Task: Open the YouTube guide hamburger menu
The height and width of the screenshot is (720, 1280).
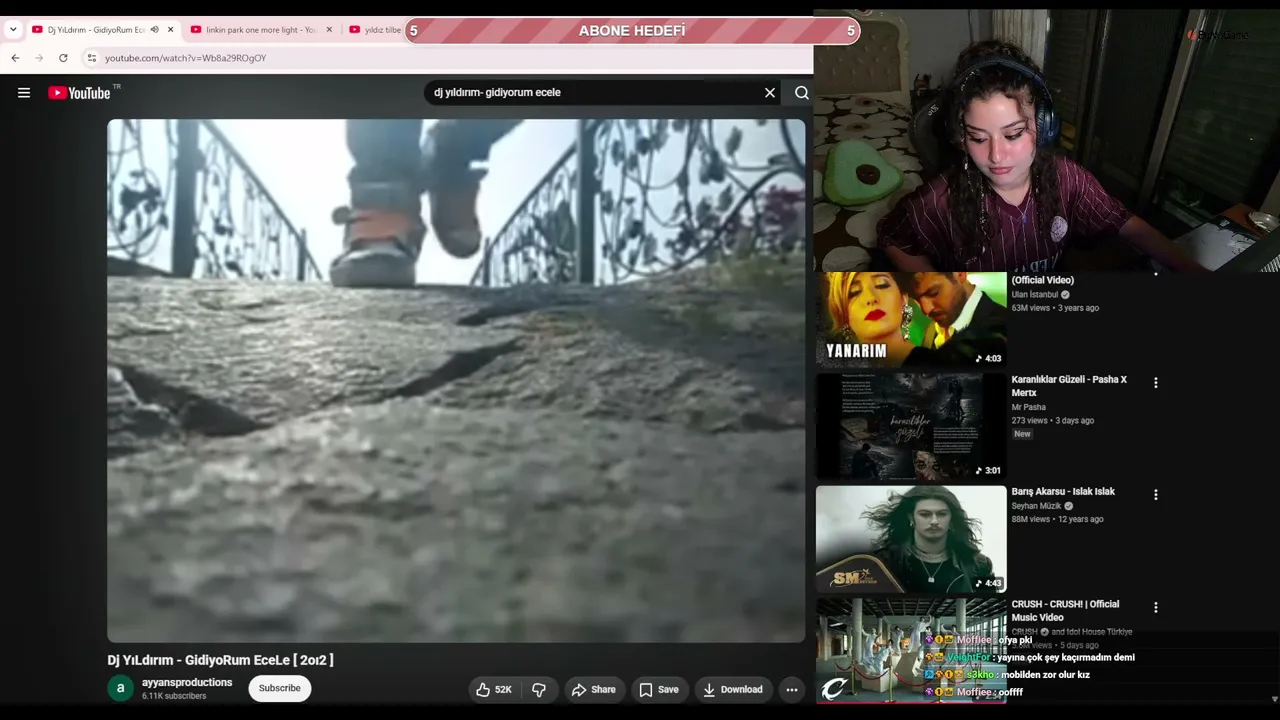Action: click(24, 93)
